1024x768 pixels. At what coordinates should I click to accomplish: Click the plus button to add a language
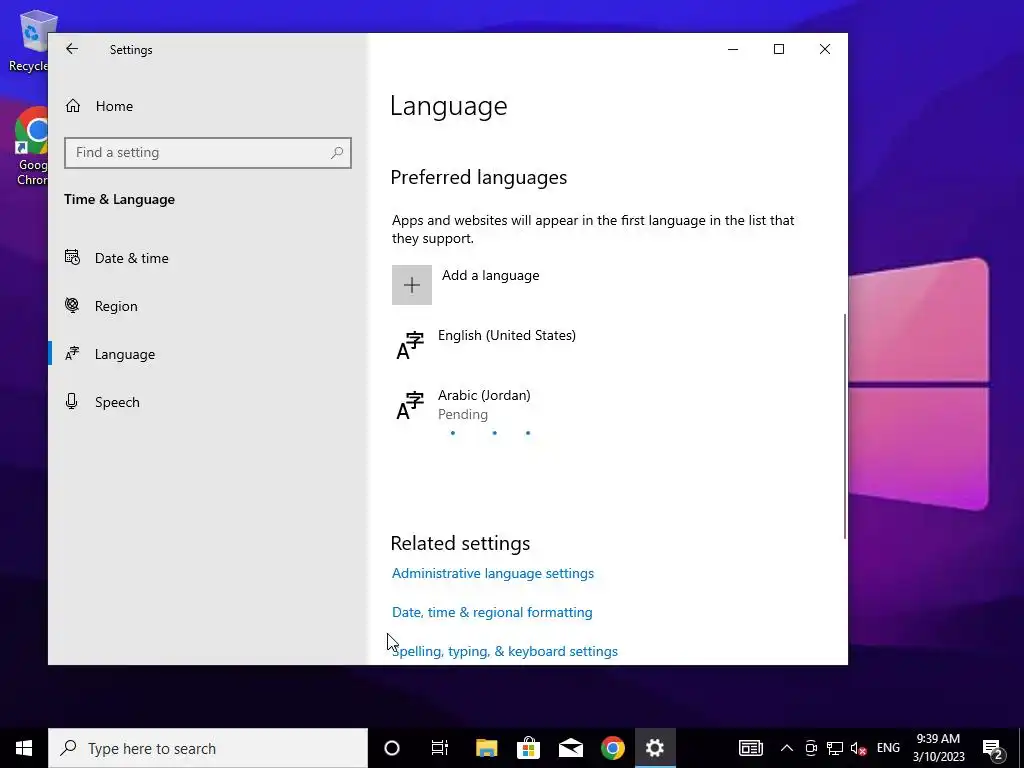pos(411,285)
